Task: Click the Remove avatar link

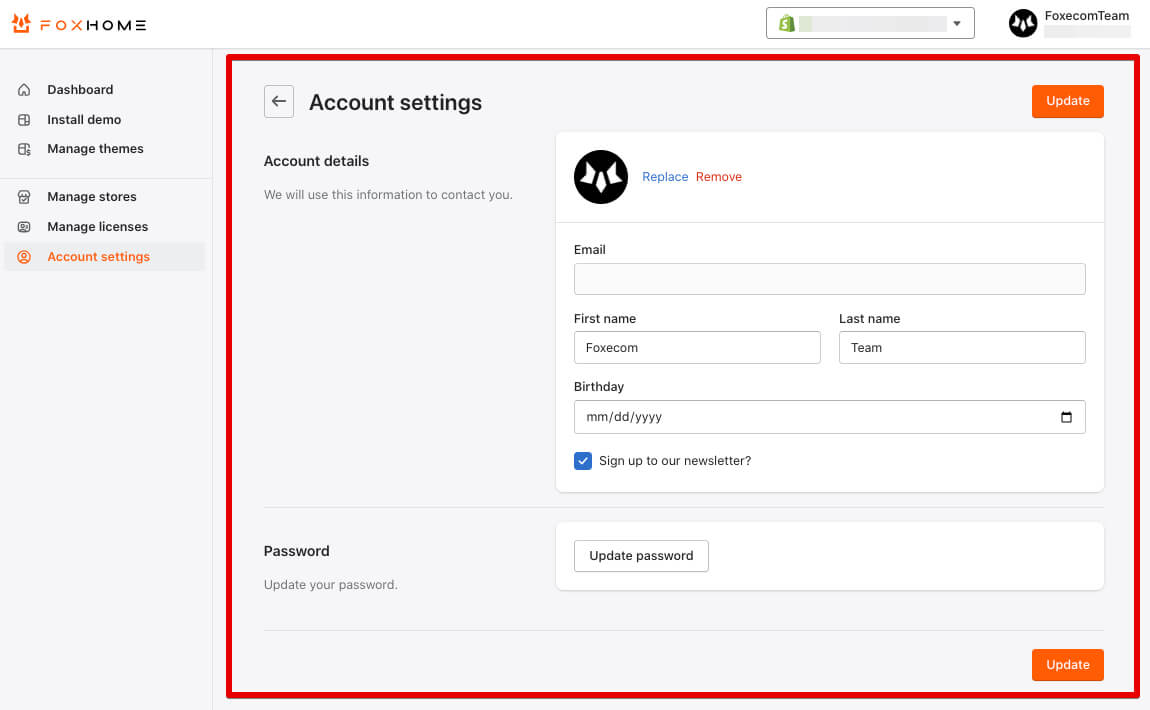Action: click(x=719, y=177)
